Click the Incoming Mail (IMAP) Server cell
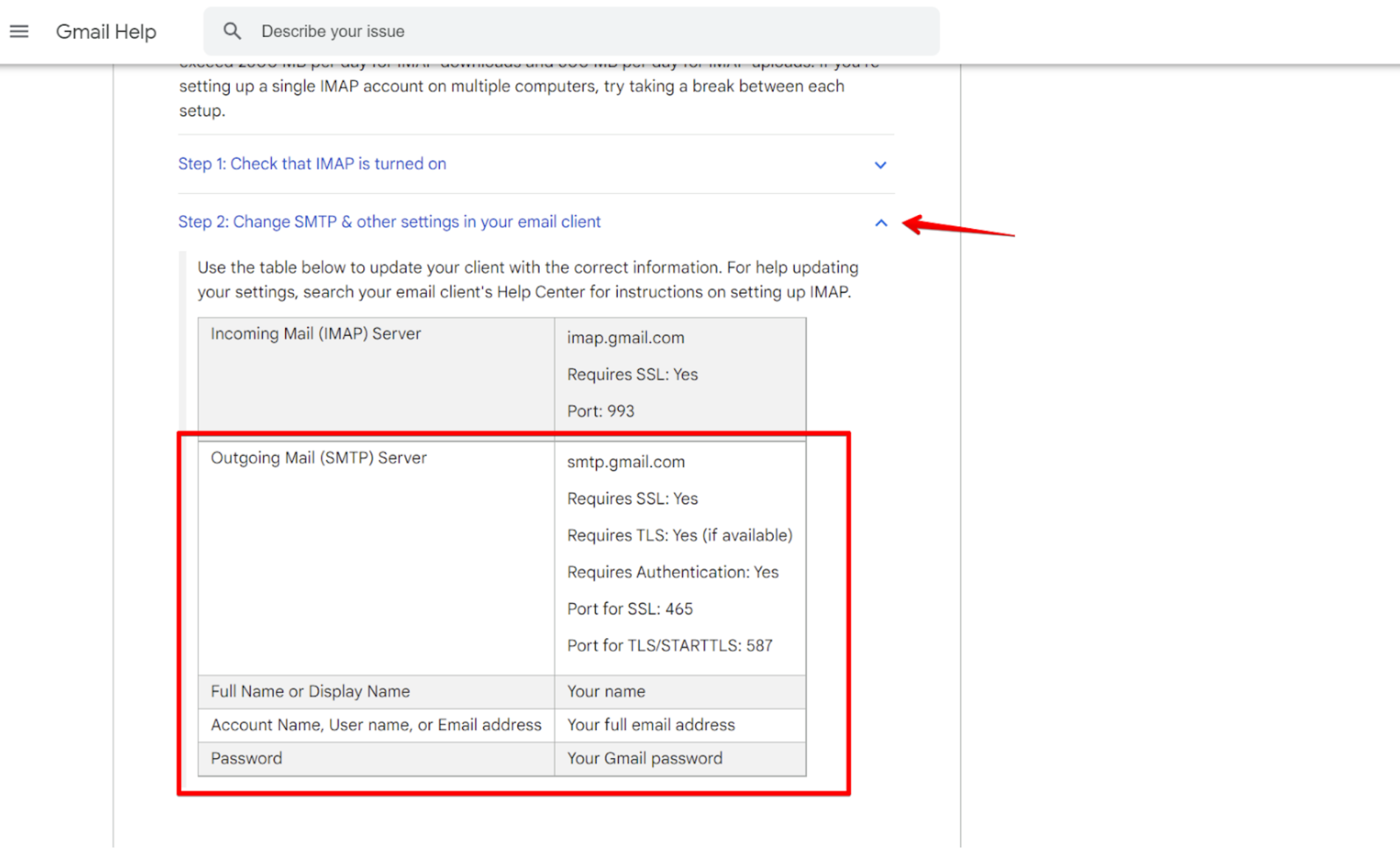 tap(315, 334)
